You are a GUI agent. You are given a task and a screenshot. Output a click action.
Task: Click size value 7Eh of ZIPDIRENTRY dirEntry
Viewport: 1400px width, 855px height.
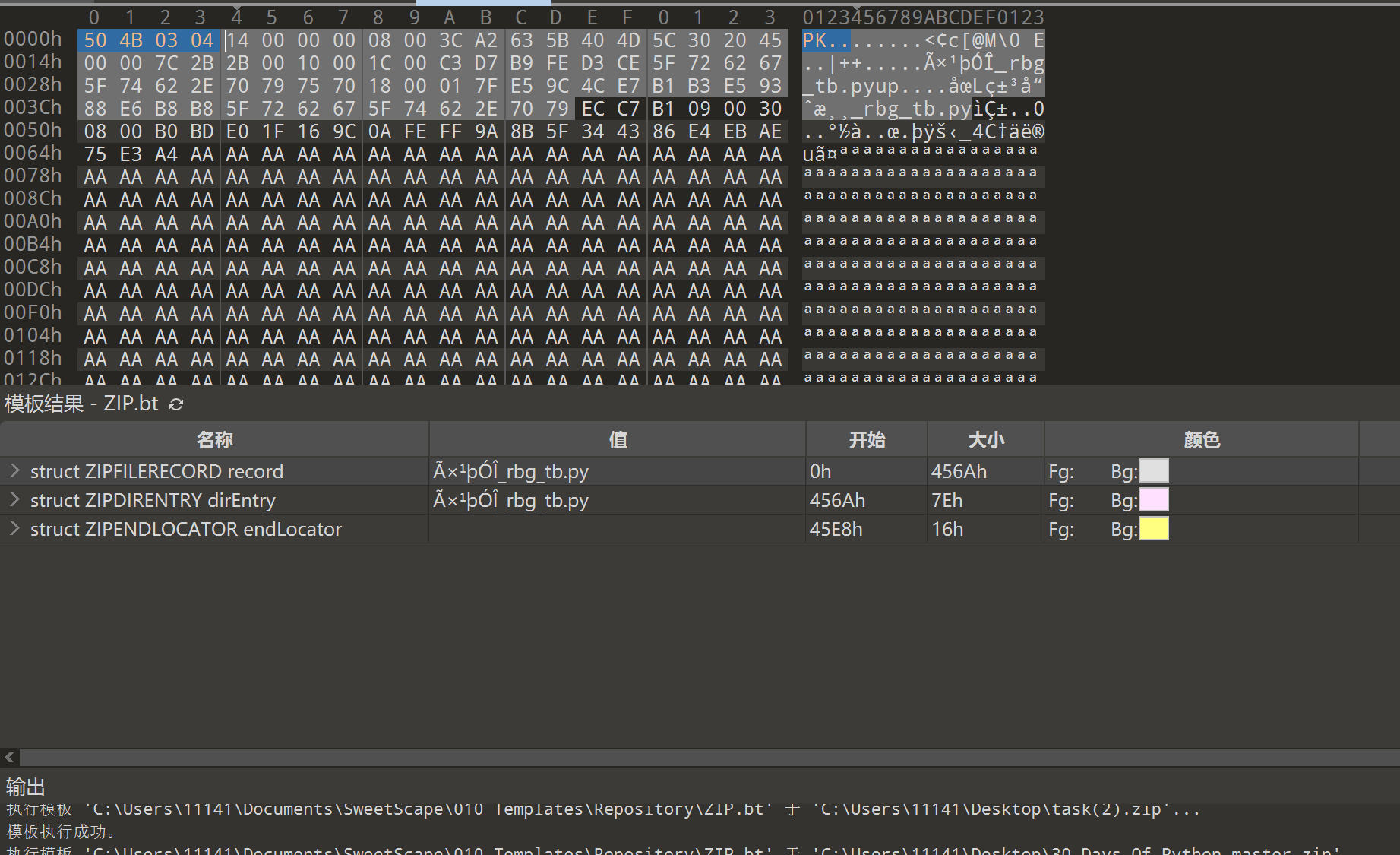[x=947, y=500]
